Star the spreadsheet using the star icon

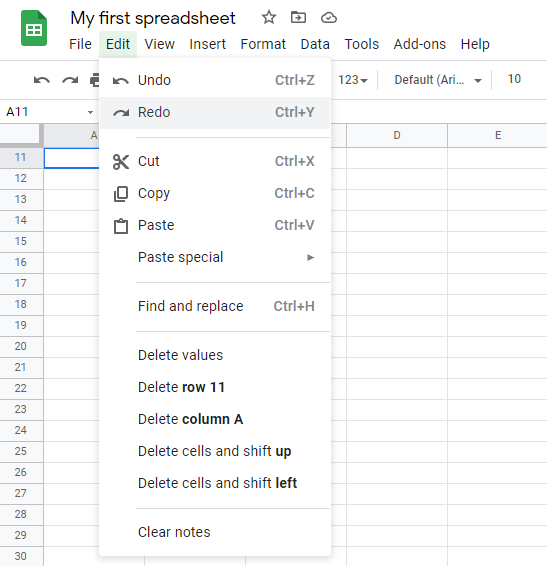[269, 17]
